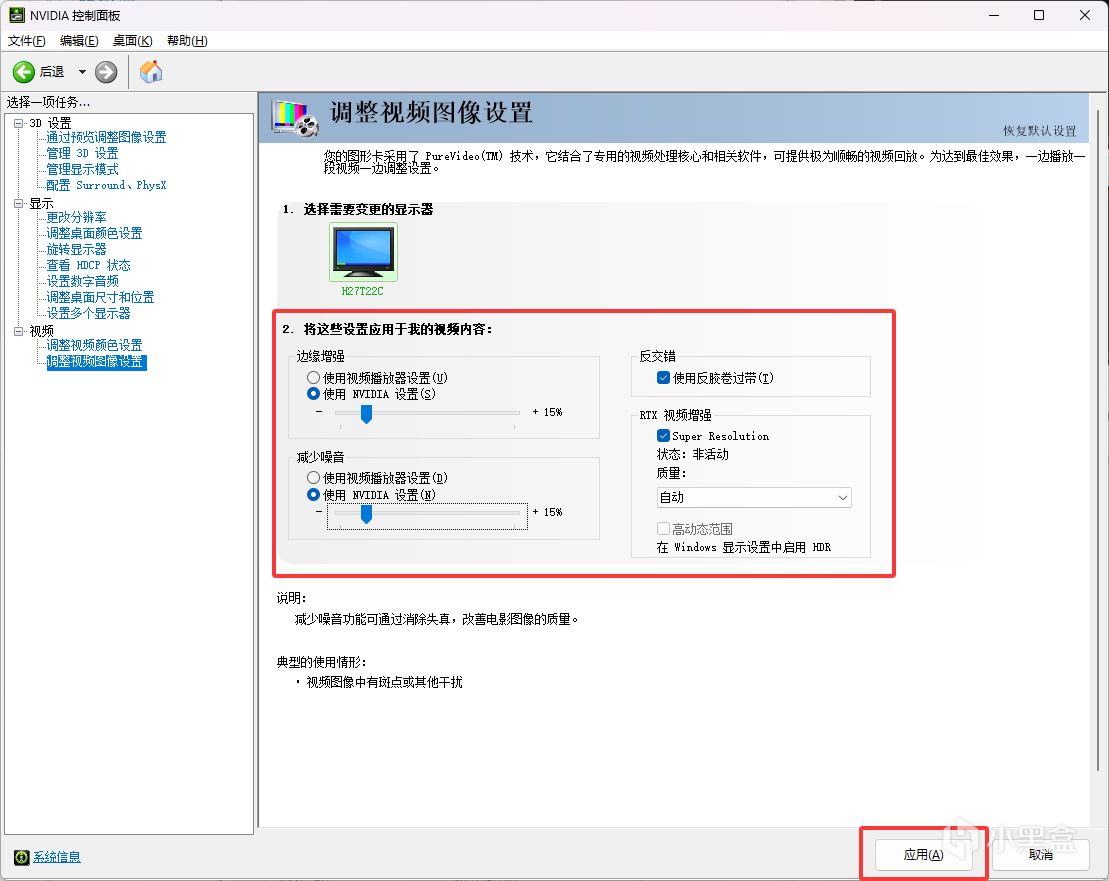1109x881 pixels.
Task: Open 更改分辨率 in the tree
Action: [x=76, y=217]
